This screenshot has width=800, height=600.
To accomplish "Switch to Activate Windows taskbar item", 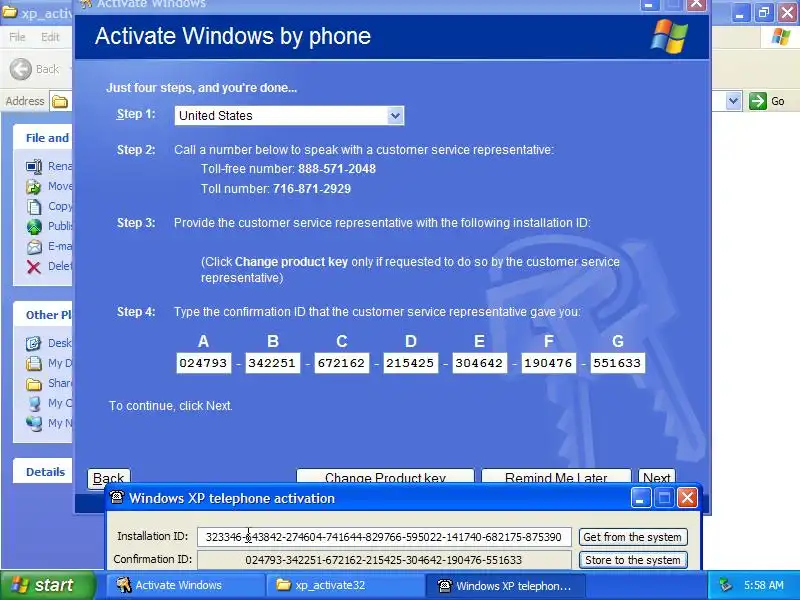I will (185, 585).
